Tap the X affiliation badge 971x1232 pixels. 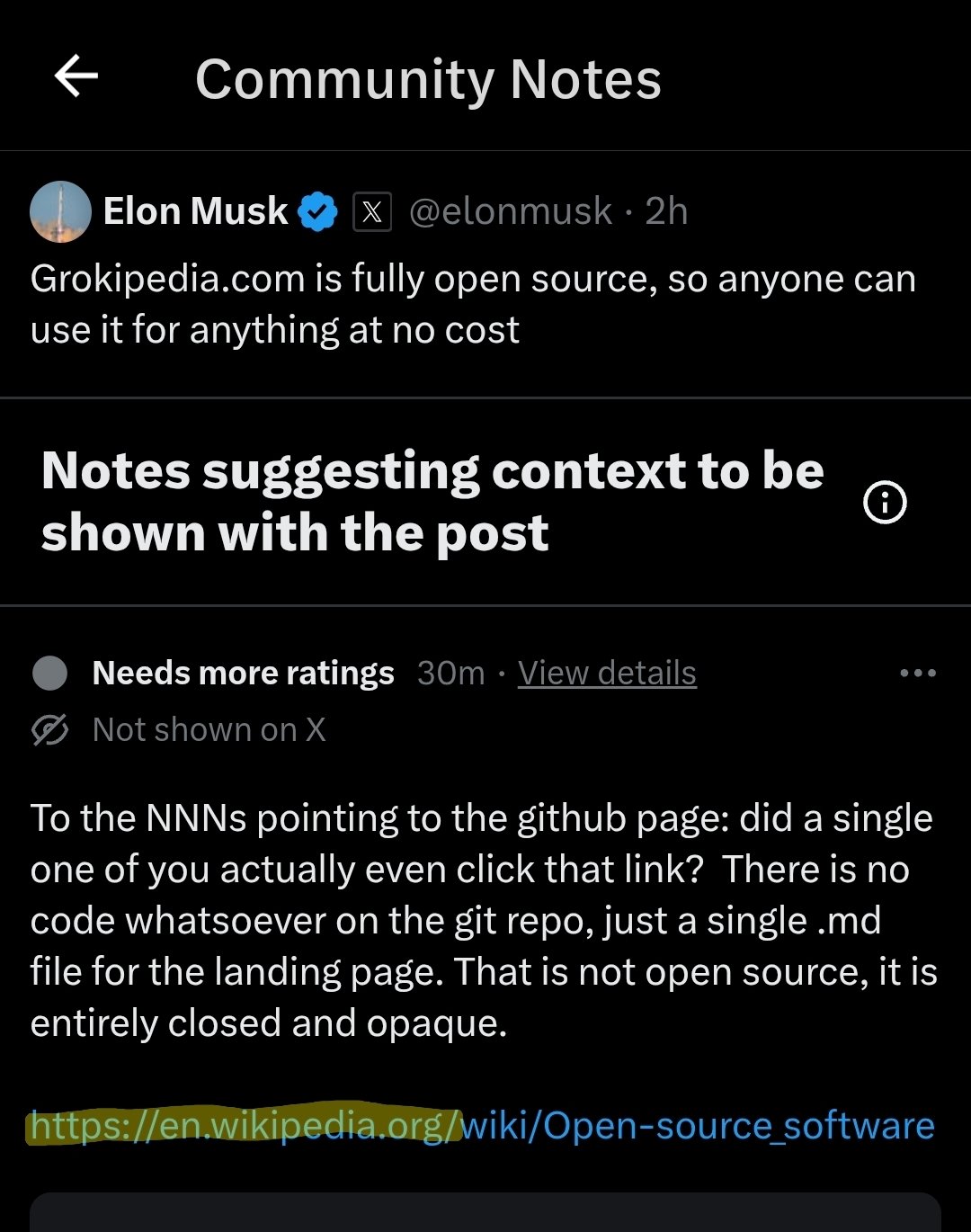coord(372,212)
